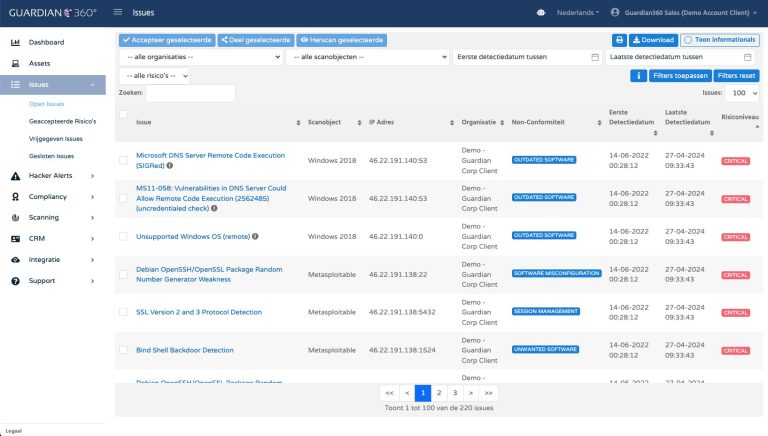Open Assets from the sidebar
768x436 pixels.
pyautogui.click(x=39, y=64)
